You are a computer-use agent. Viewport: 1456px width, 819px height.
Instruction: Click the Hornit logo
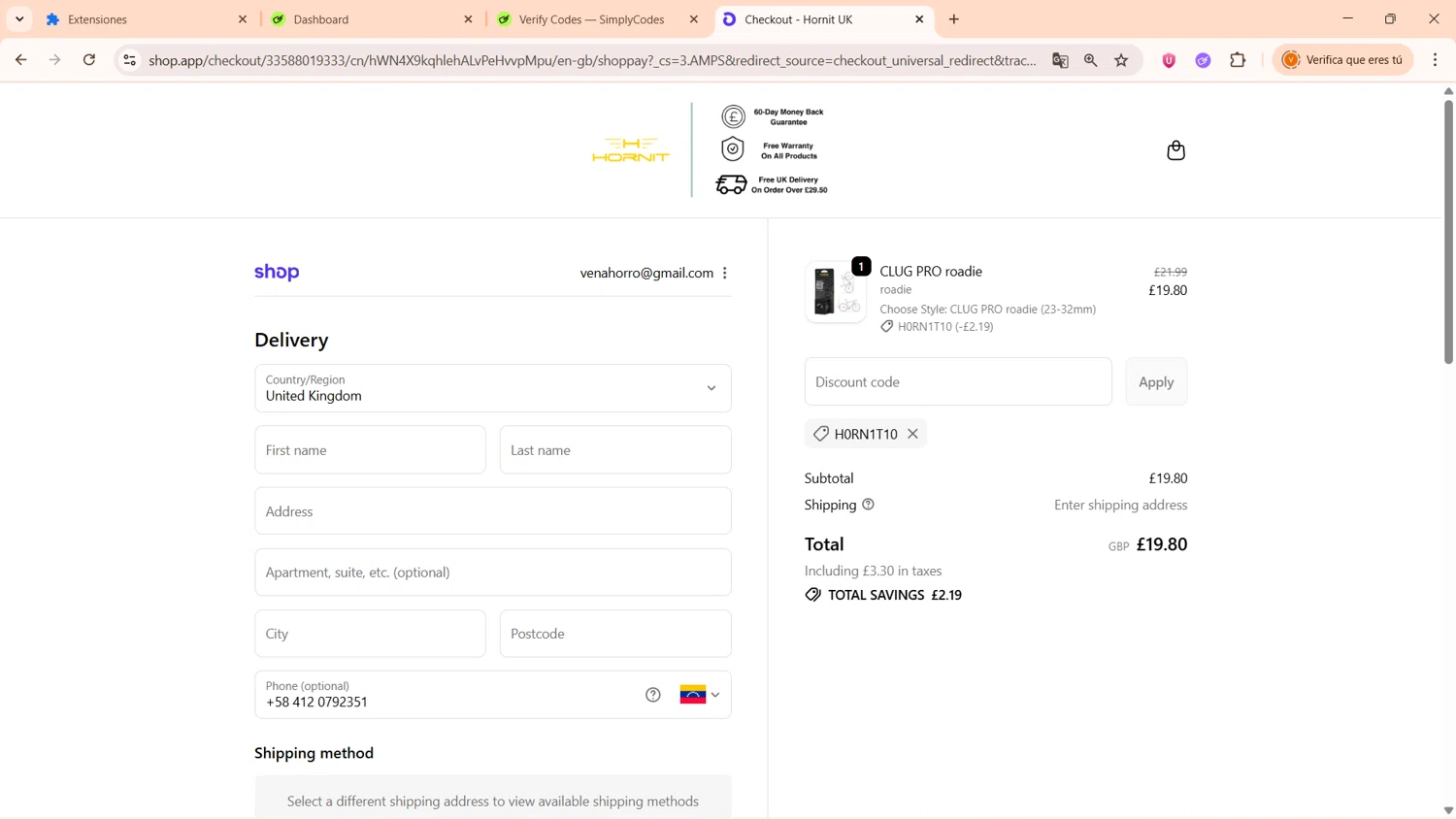(631, 149)
